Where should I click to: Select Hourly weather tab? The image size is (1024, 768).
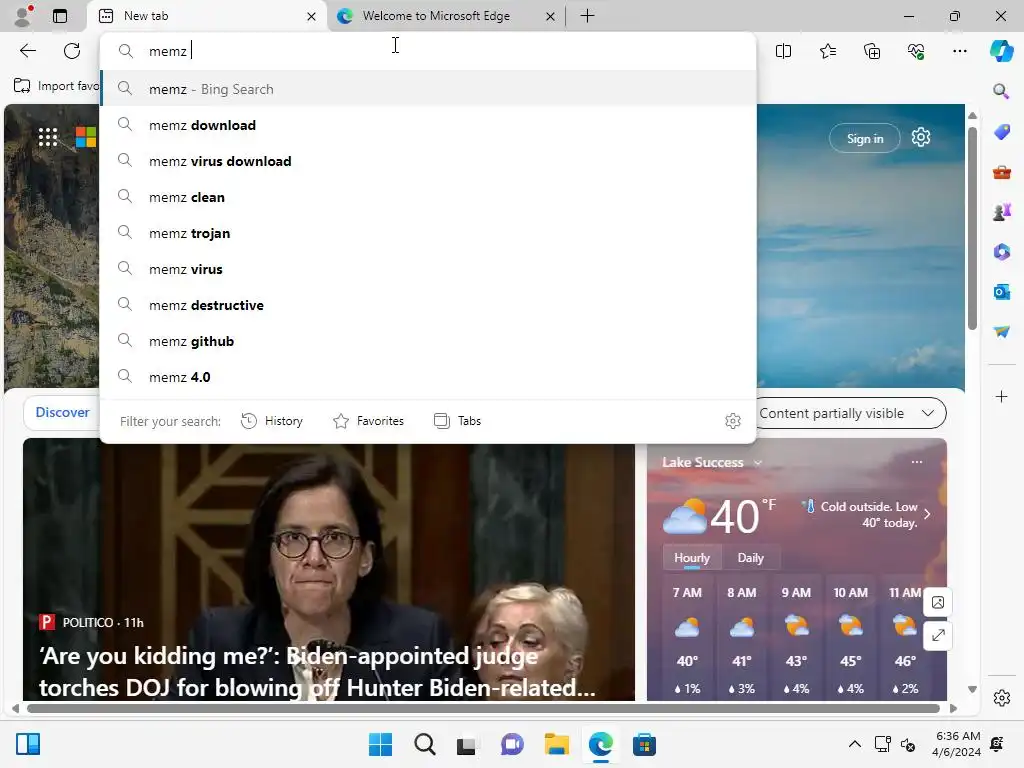coord(692,558)
